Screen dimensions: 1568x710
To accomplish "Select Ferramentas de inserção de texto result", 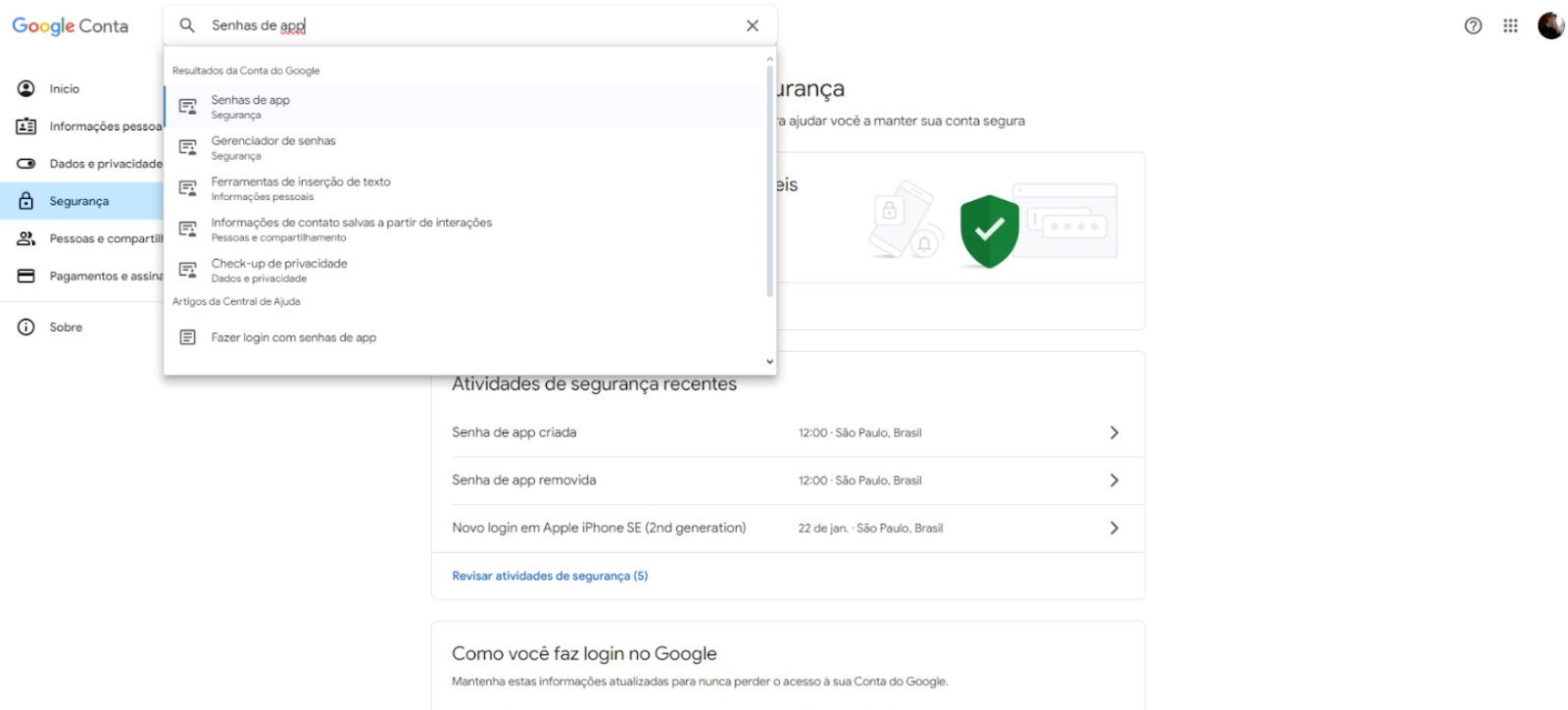I will (x=464, y=188).
